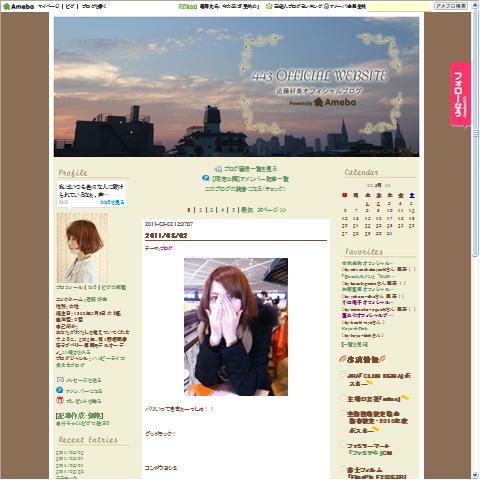Open the [一覧を見る] link under Favorites
This screenshot has width=480, height=480.
click(x=354, y=344)
